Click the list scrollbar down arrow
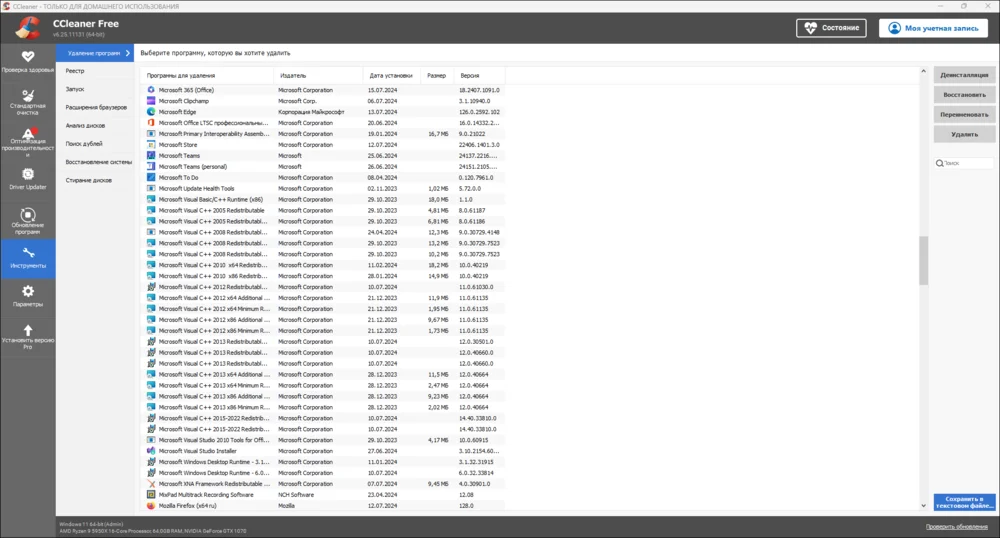 point(923,505)
